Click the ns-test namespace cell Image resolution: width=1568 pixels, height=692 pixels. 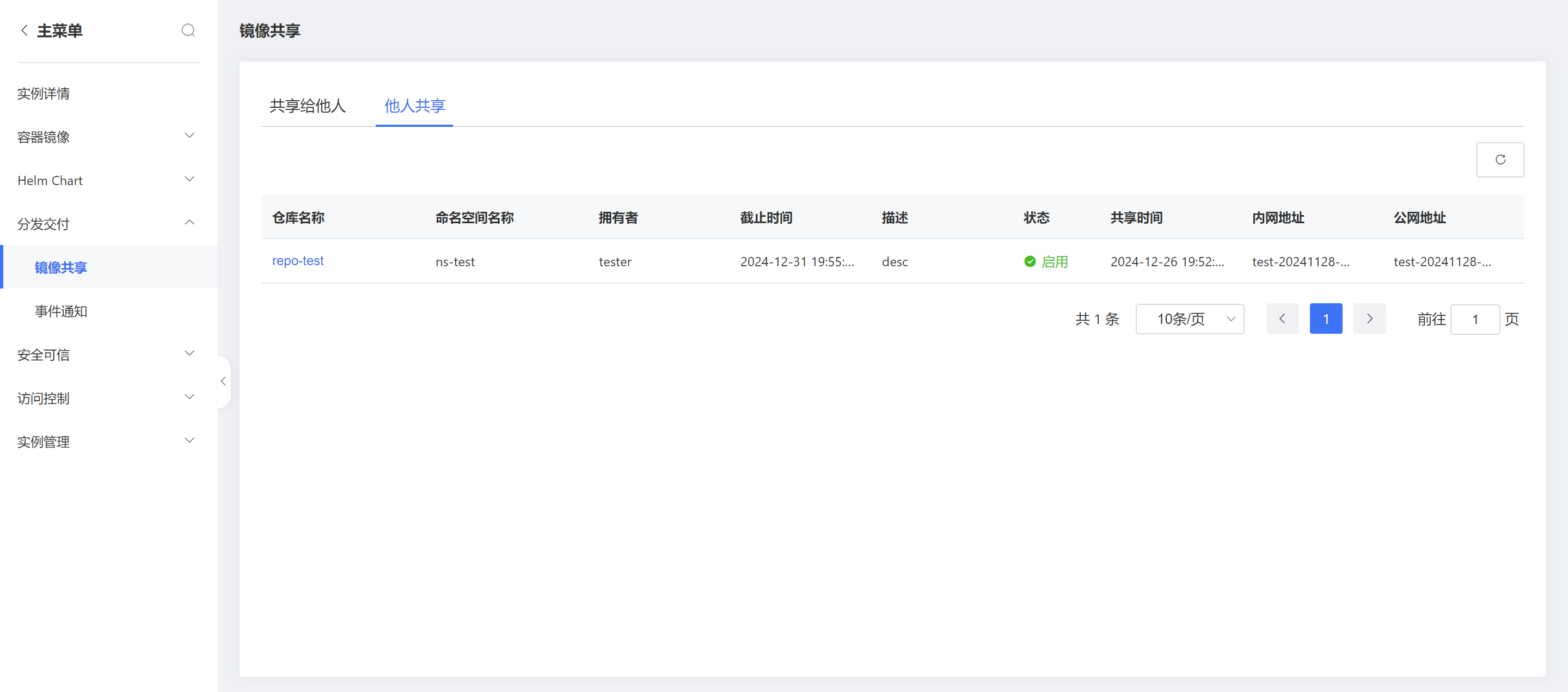pyautogui.click(x=455, y=262)
